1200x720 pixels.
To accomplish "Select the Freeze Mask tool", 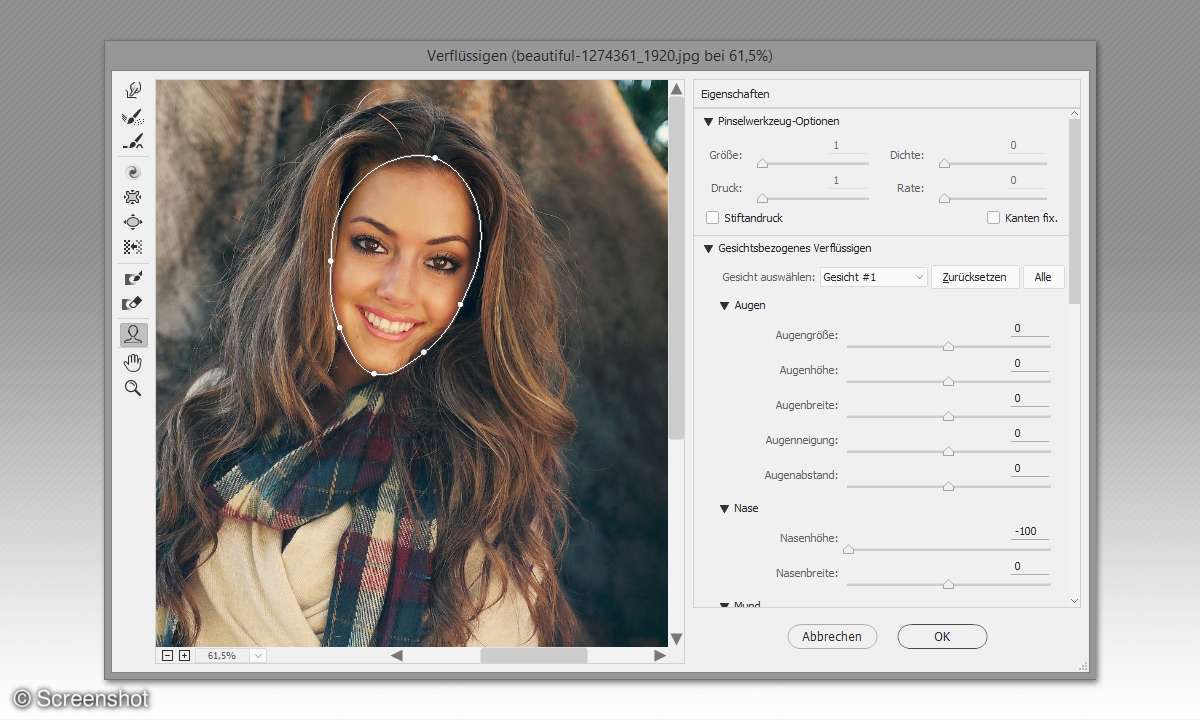I will [132, 278].
